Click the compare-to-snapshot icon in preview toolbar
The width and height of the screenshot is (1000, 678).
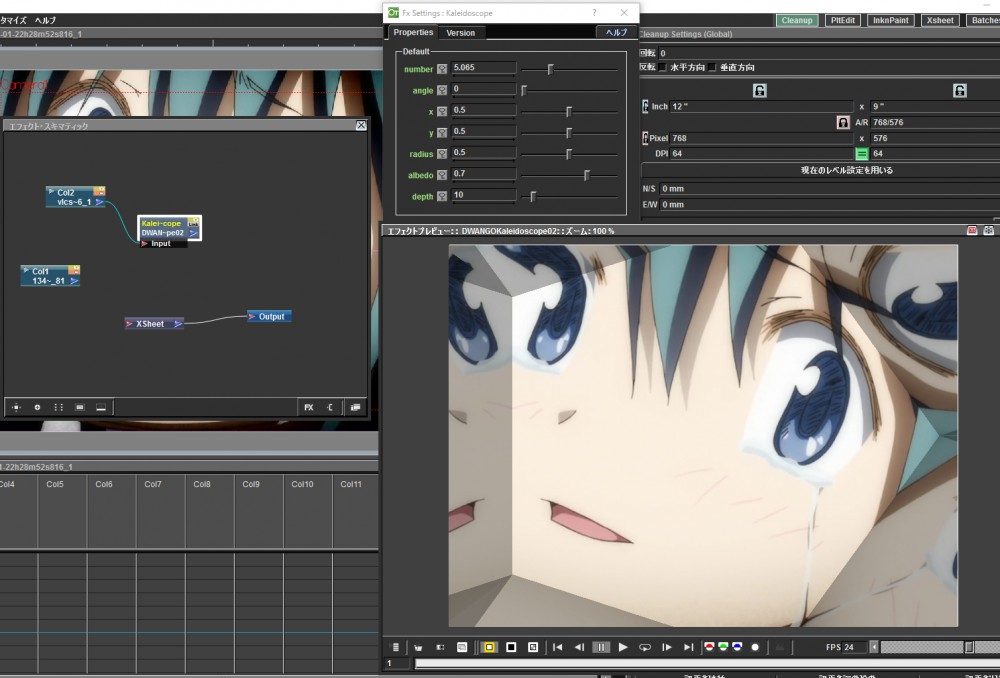440,647
